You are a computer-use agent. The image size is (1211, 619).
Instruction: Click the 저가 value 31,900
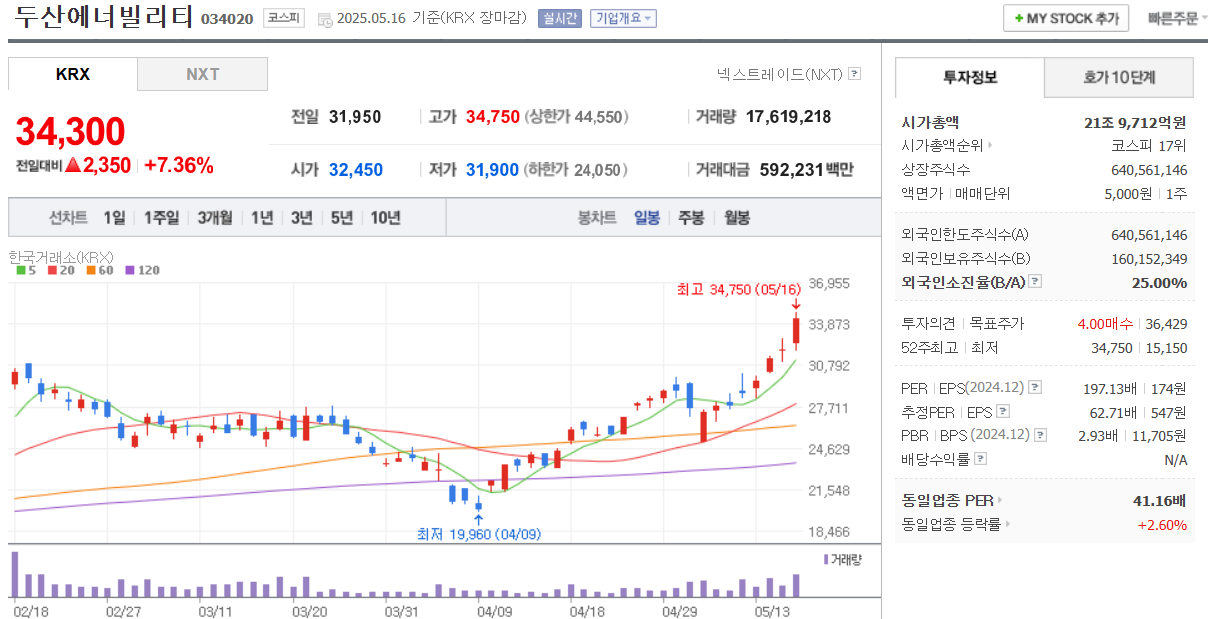[x=493, y=170]
